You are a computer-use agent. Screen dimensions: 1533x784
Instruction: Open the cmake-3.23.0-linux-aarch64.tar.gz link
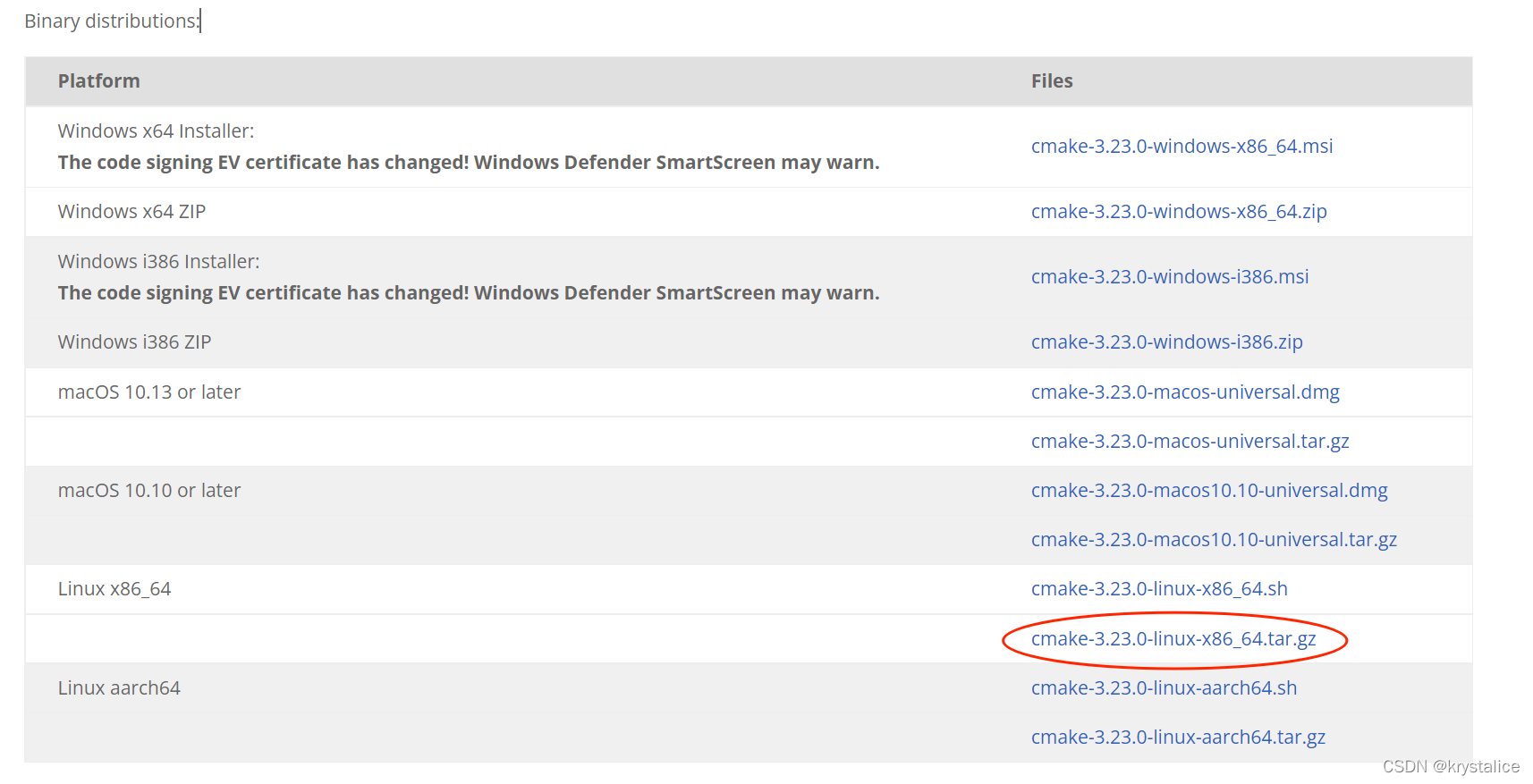(1178, 738)
